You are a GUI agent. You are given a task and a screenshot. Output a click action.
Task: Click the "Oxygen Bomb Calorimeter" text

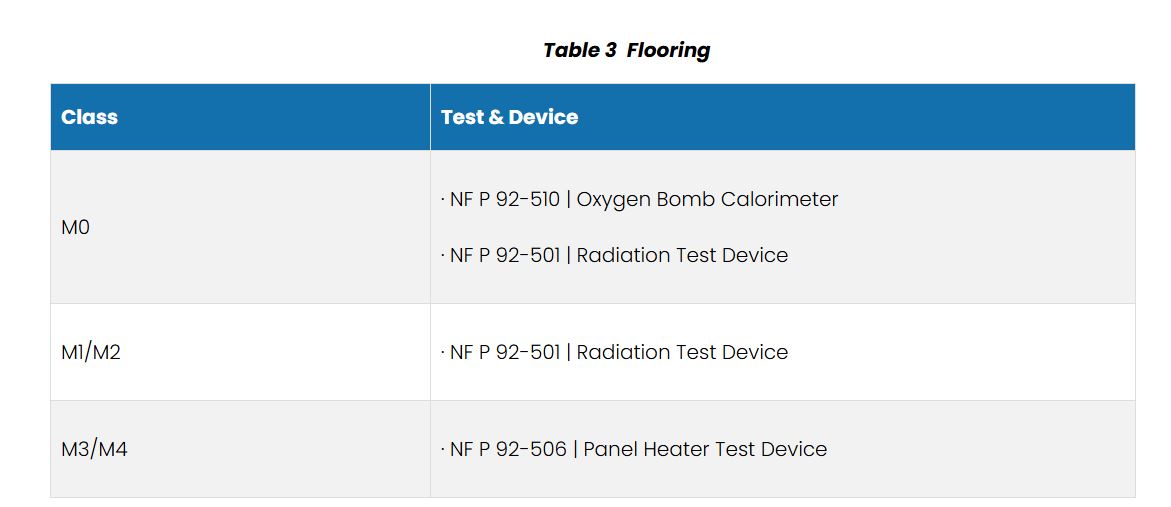[x=707, y=199]
